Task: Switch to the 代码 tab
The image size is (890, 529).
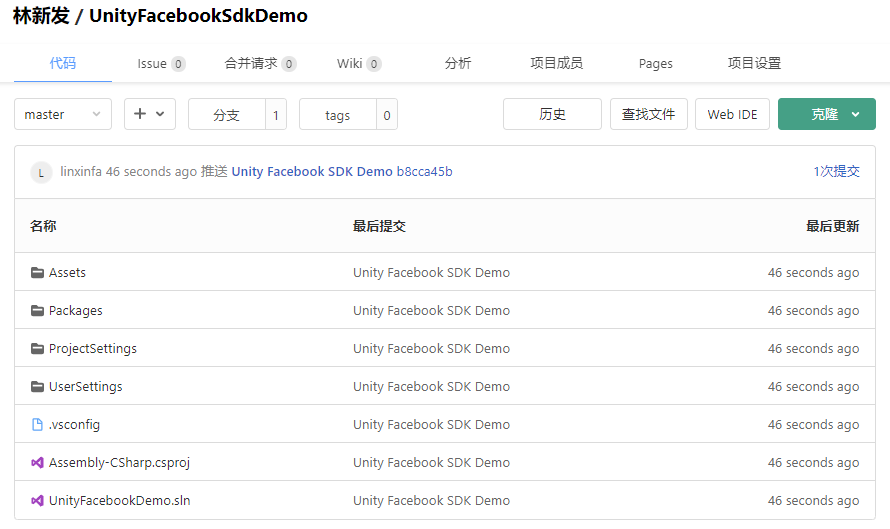Action: coord(62,63)
